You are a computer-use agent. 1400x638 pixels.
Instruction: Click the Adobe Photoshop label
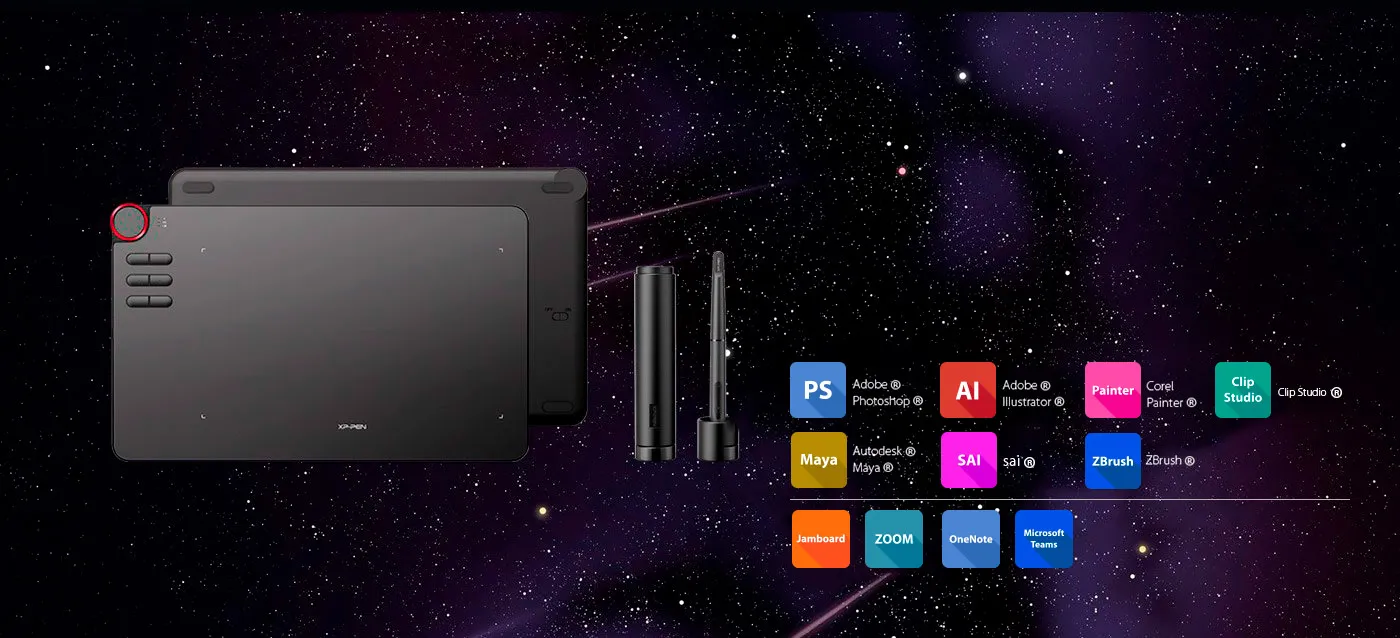pyautogui.click(x=887, y=393)
